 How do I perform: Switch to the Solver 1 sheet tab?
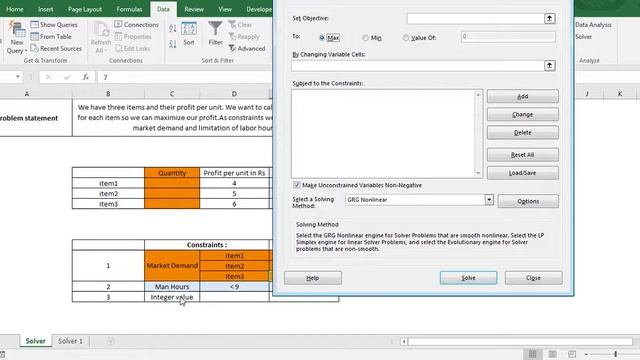point(70,341)
